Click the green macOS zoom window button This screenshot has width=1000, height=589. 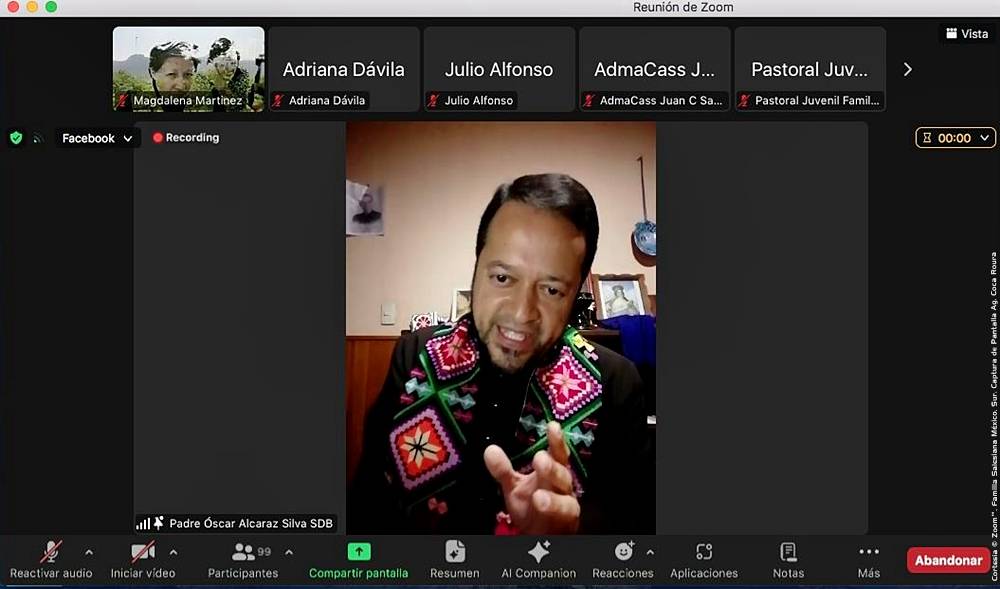[52, 7]
